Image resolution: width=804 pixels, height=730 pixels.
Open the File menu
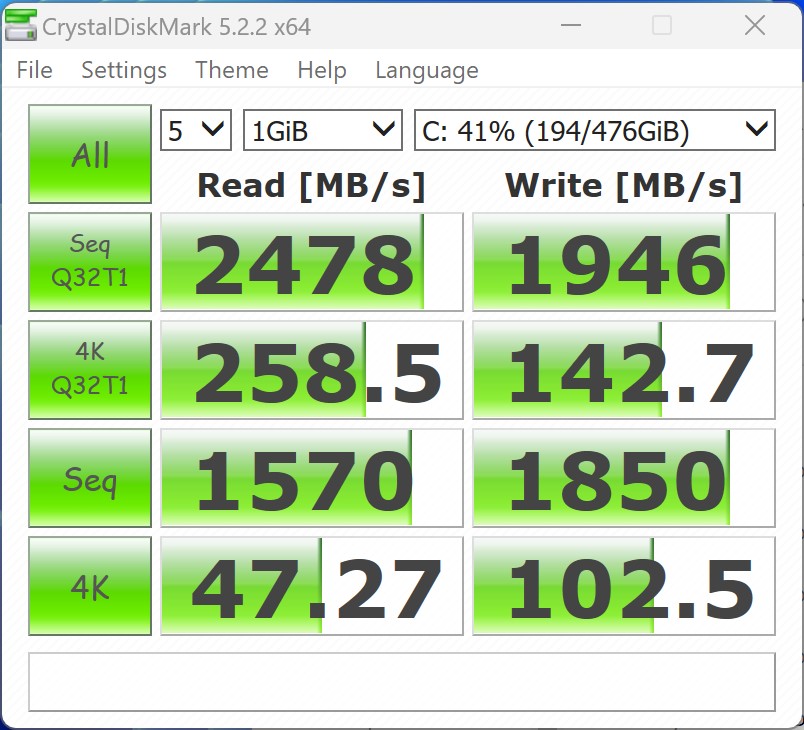point(35,70)
